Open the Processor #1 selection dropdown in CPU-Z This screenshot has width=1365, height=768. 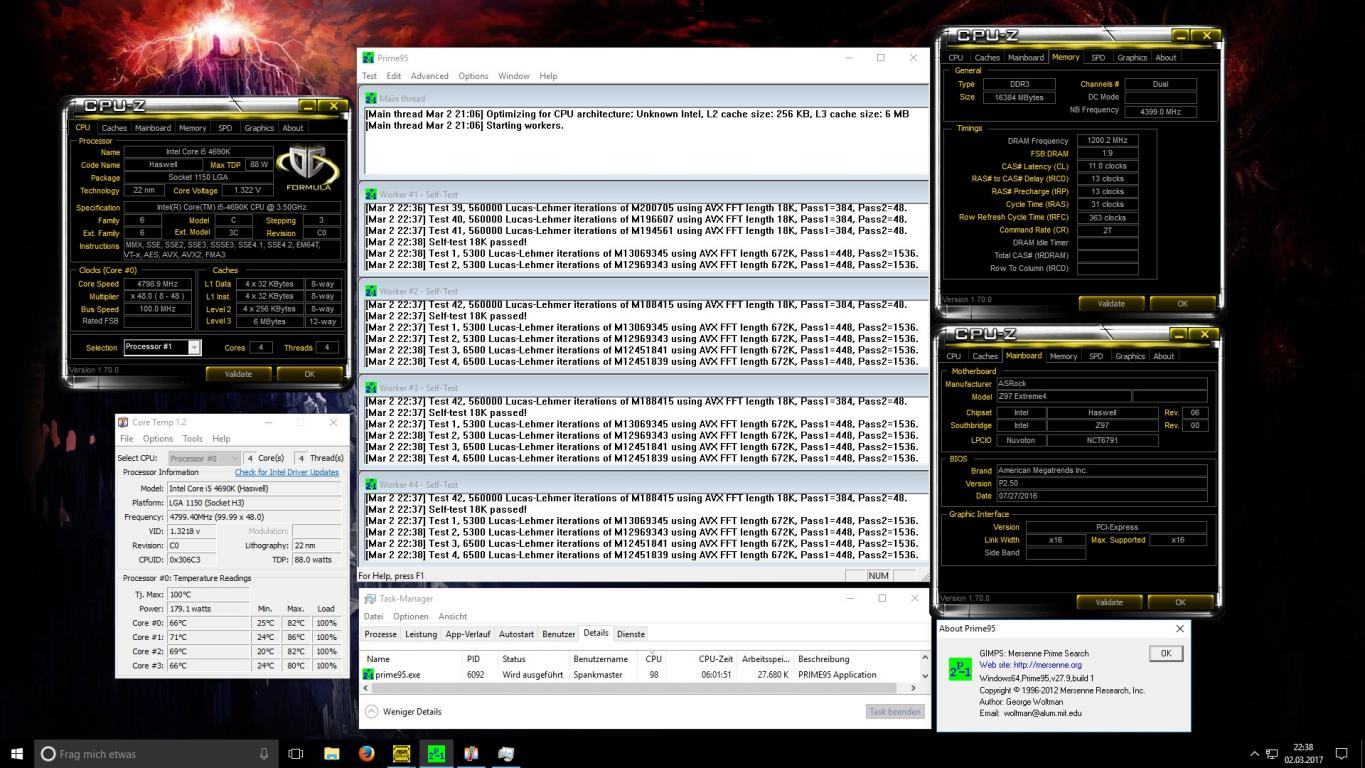(x=193, y=347)
